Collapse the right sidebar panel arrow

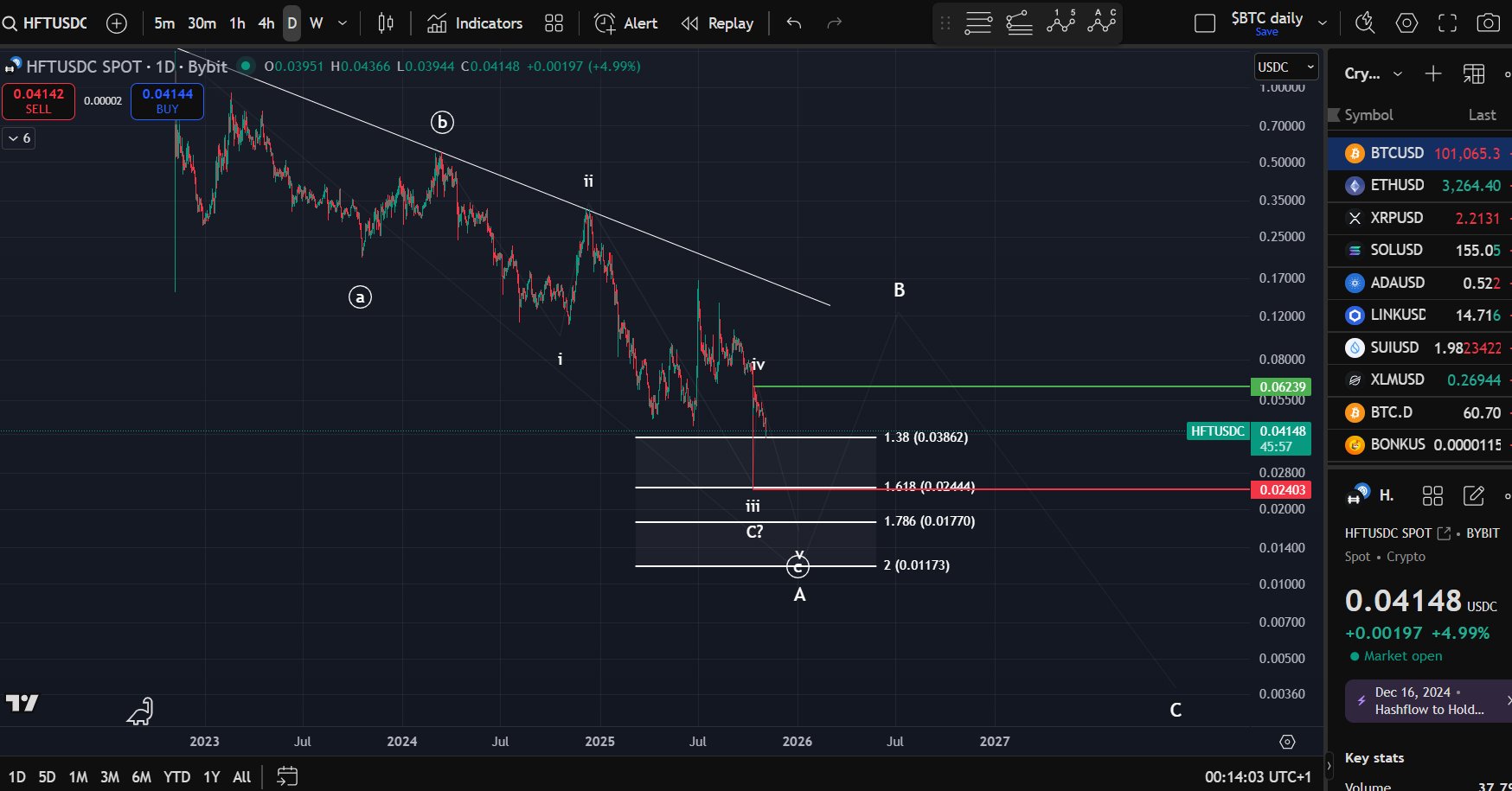point(1329,766)
